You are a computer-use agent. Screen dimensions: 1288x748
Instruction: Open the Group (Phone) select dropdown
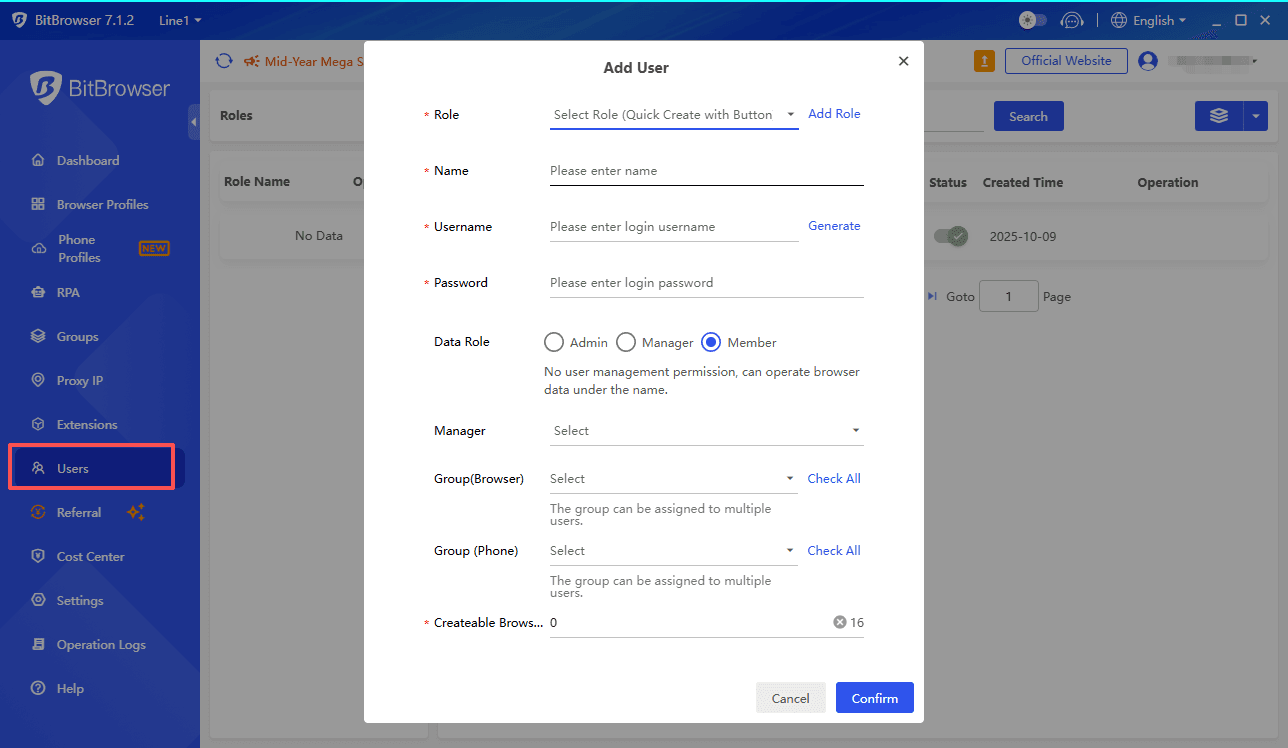coord(674,551)
